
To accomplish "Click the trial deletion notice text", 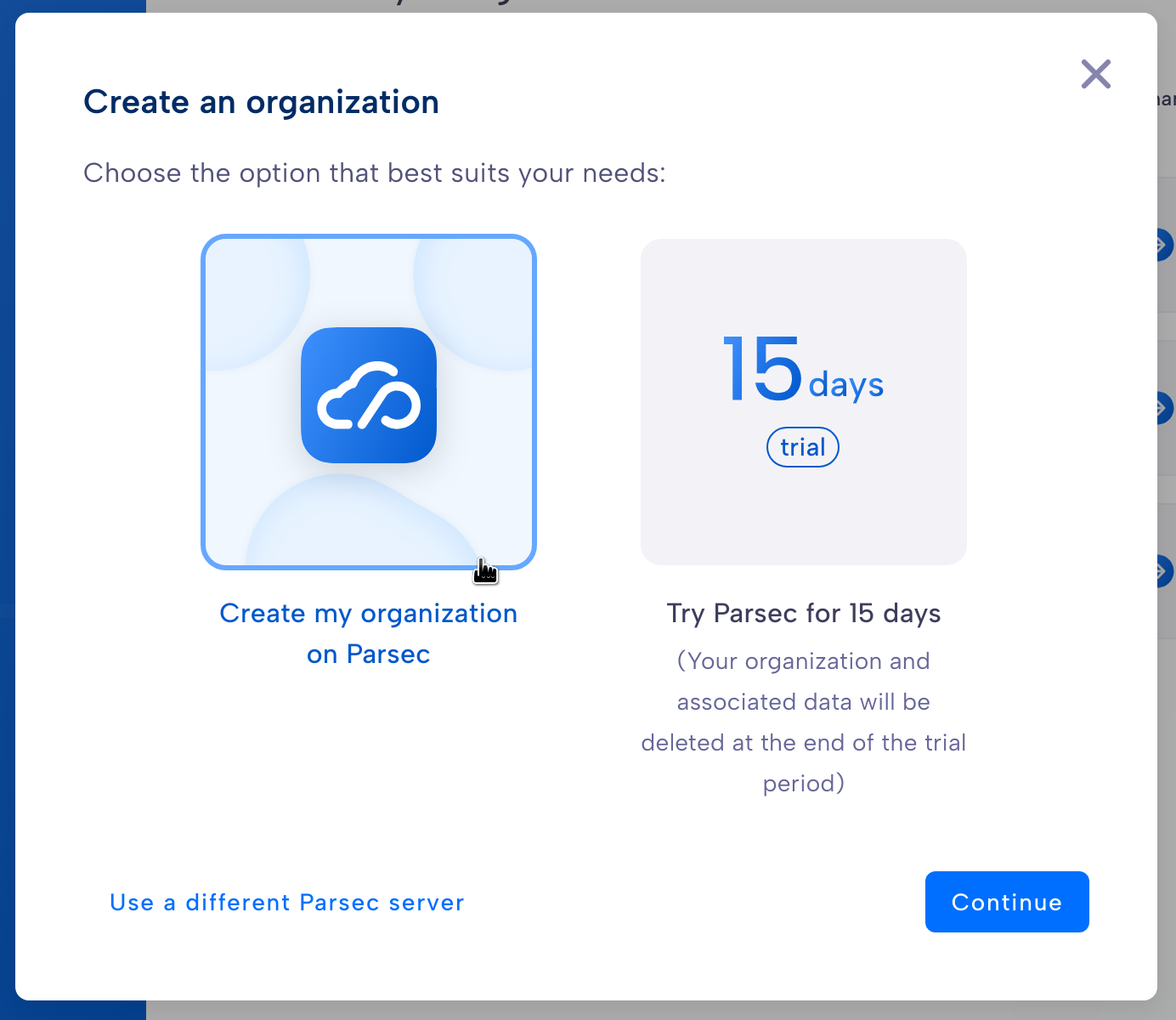I will 804,722.
